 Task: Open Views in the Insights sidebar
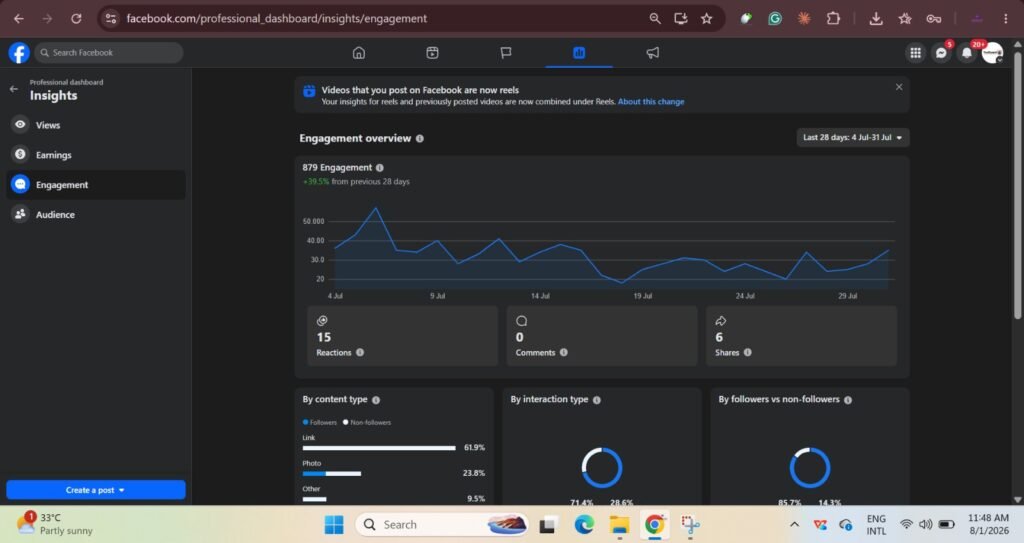point(96,125)
